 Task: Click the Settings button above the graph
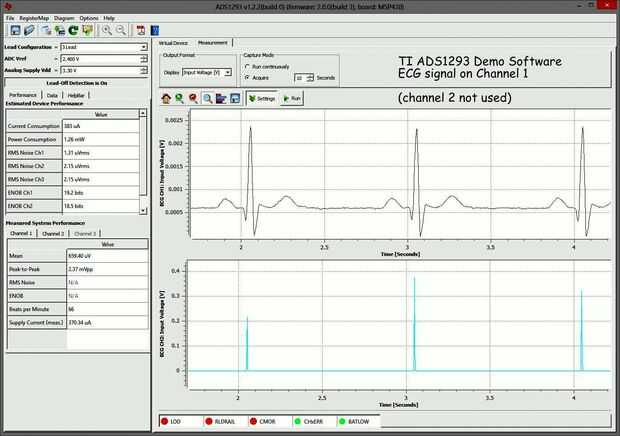point(262,98)
